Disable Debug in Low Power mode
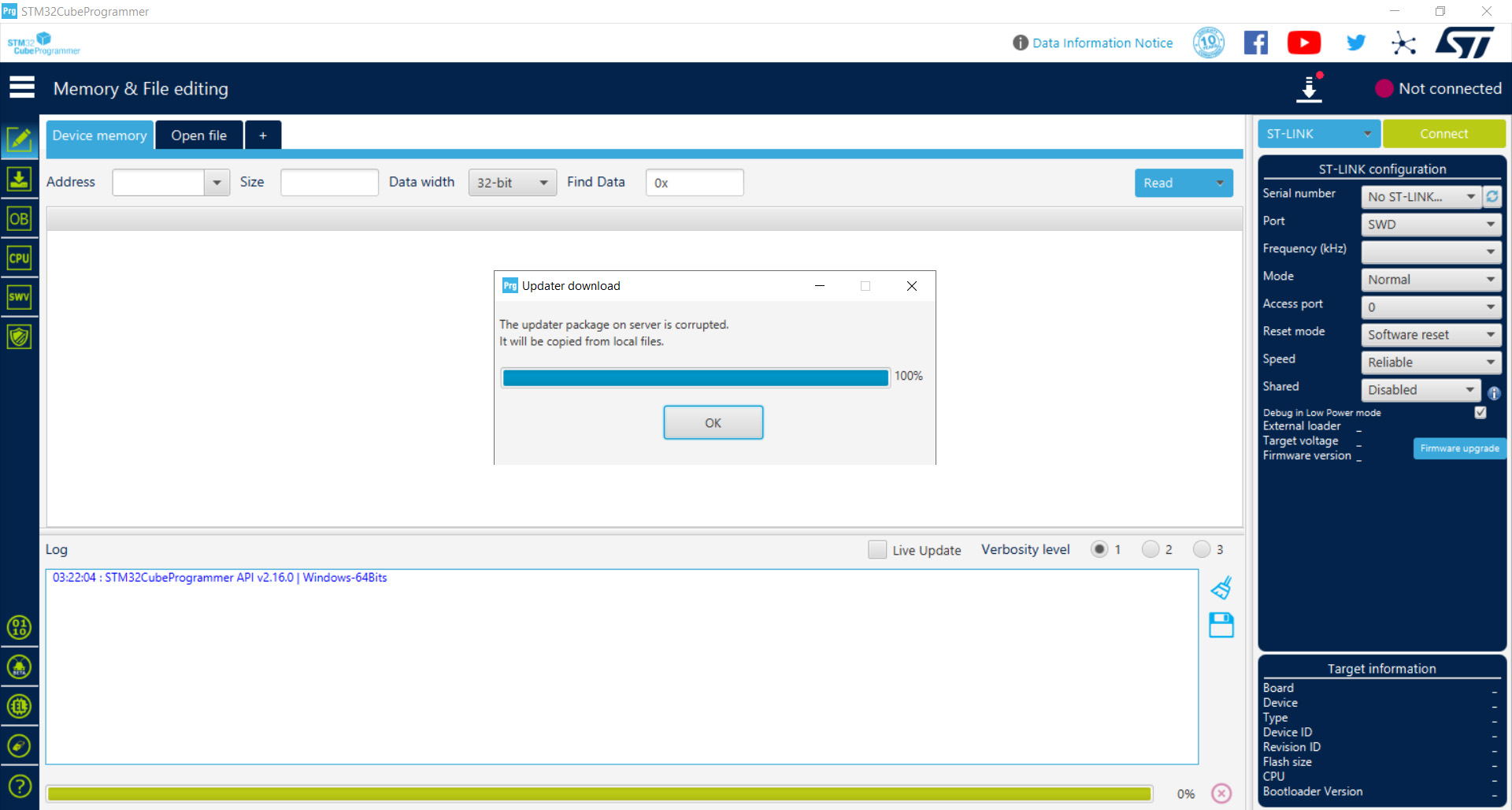Screen dimensions: 1512x810 pos(1480,412)
